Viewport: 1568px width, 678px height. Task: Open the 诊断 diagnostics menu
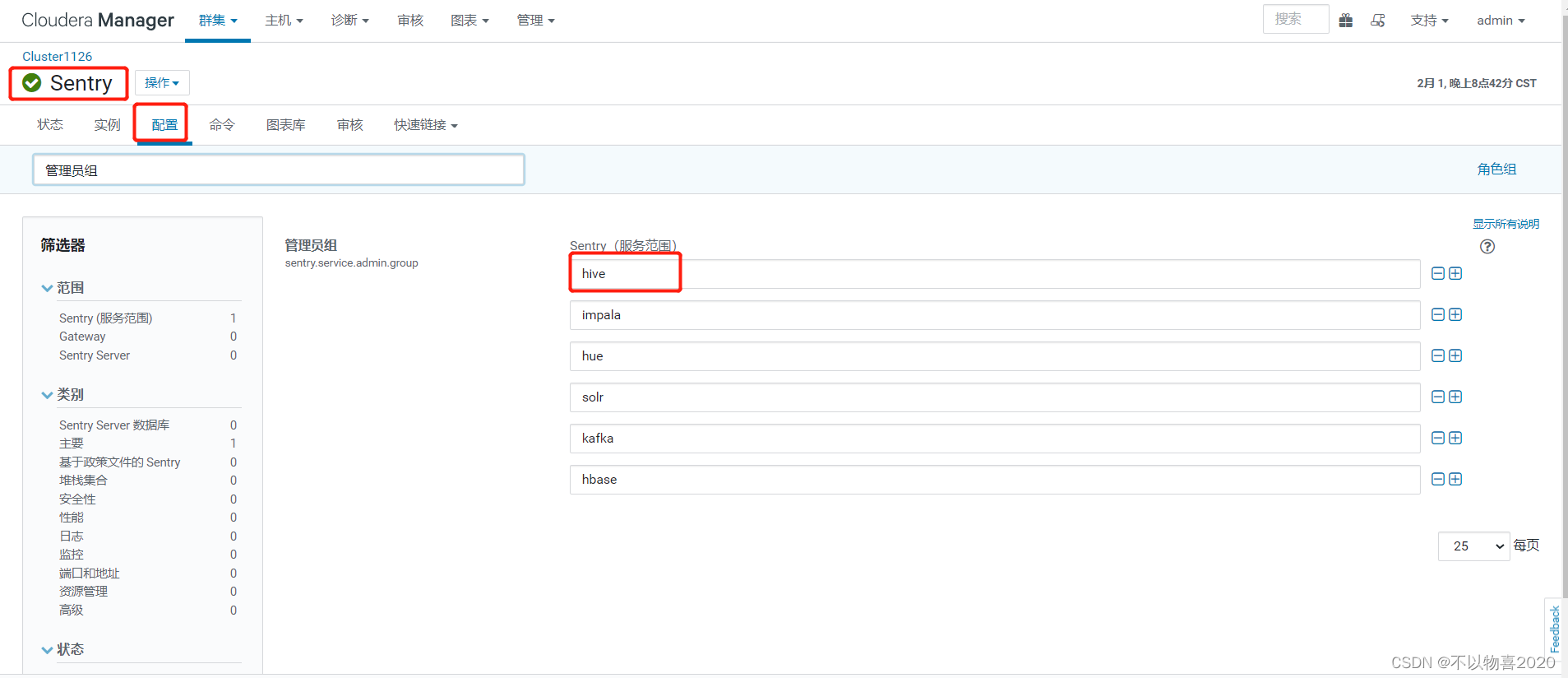pyautogui.click(x=350, y=21)
